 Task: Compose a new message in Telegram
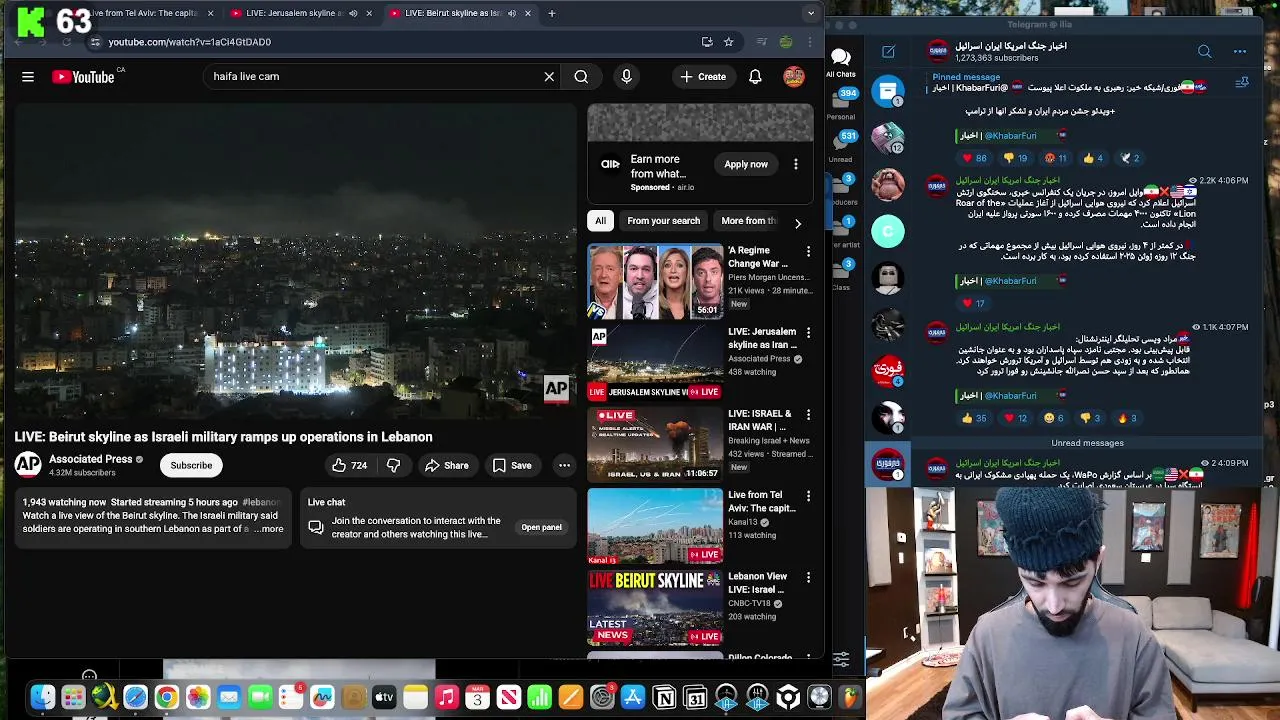888,51
